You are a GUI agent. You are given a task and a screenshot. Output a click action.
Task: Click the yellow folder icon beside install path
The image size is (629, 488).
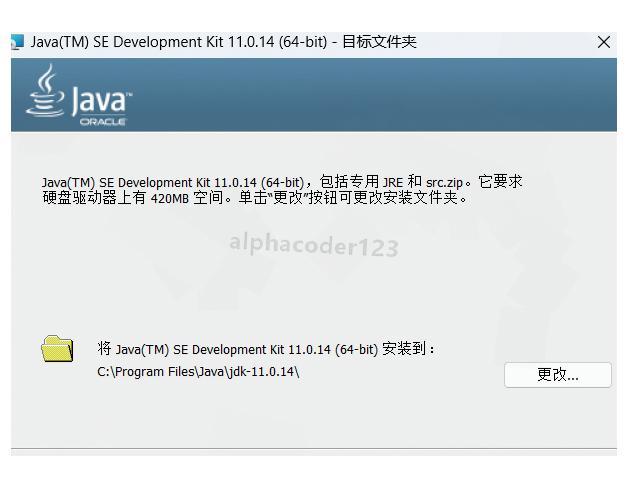[57, 348]
